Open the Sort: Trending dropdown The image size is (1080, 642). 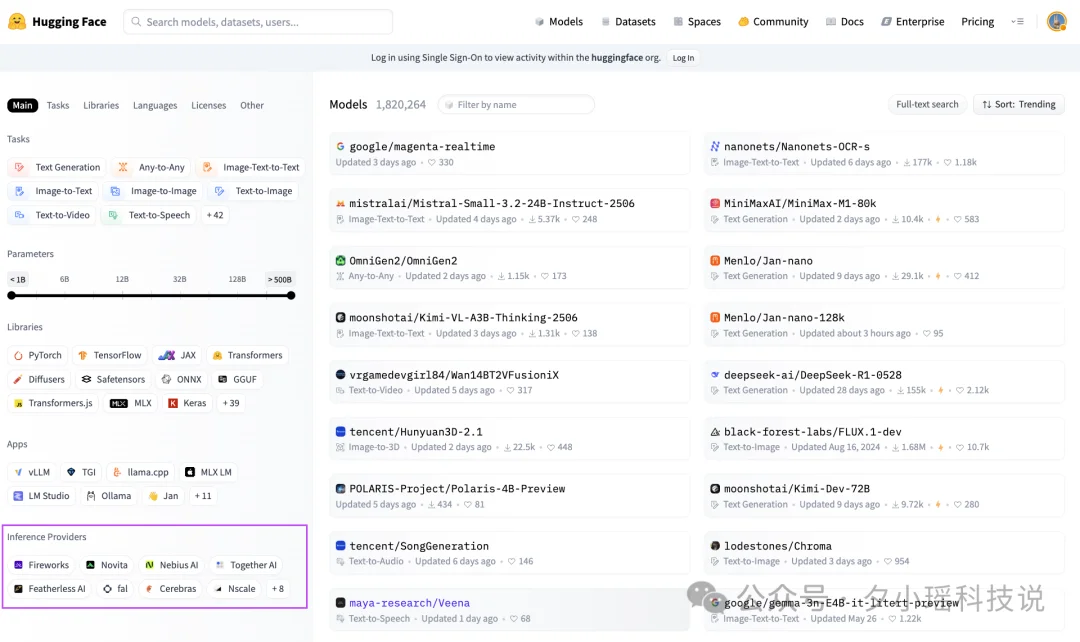click(x=1019, y=105)
